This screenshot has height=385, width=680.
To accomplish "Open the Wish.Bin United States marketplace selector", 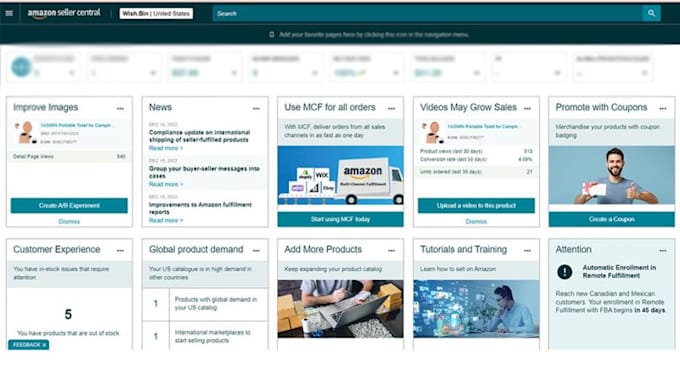I will [156, 13].
